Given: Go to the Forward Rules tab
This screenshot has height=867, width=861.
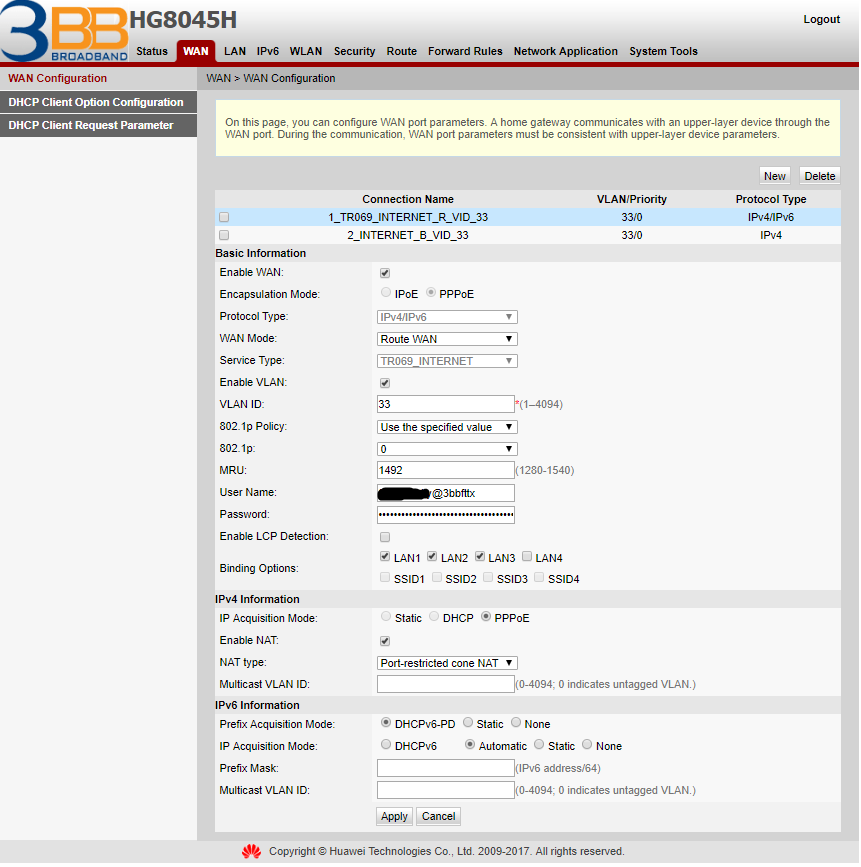Looking at the screenshot, I should click(x=465, y=51).
